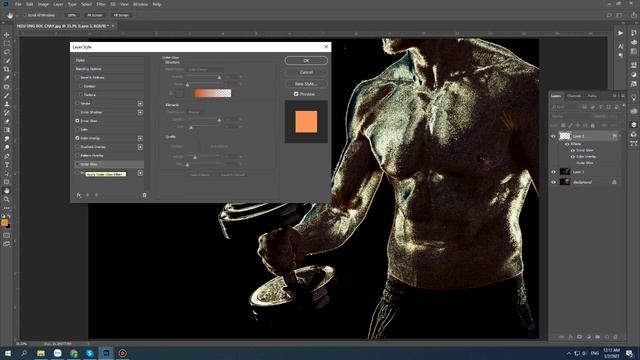Open the Blend Mode dropdown in Outer Glow
This screenshot has width=640, height=360.
pos(205,69)
